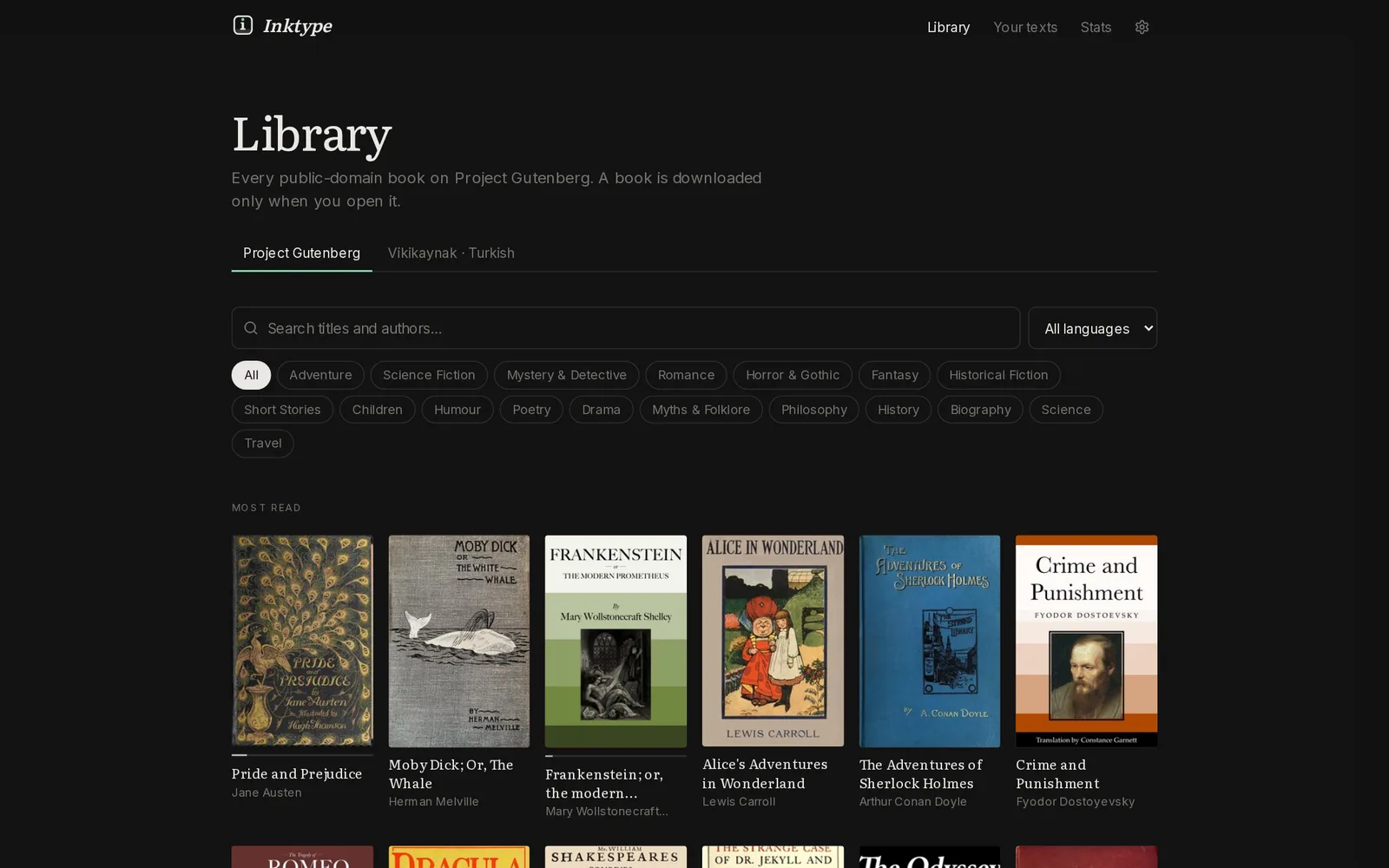Open the Moby Dick book cover
Viewport: 1389px width, 868px height.
click(459, 641)
